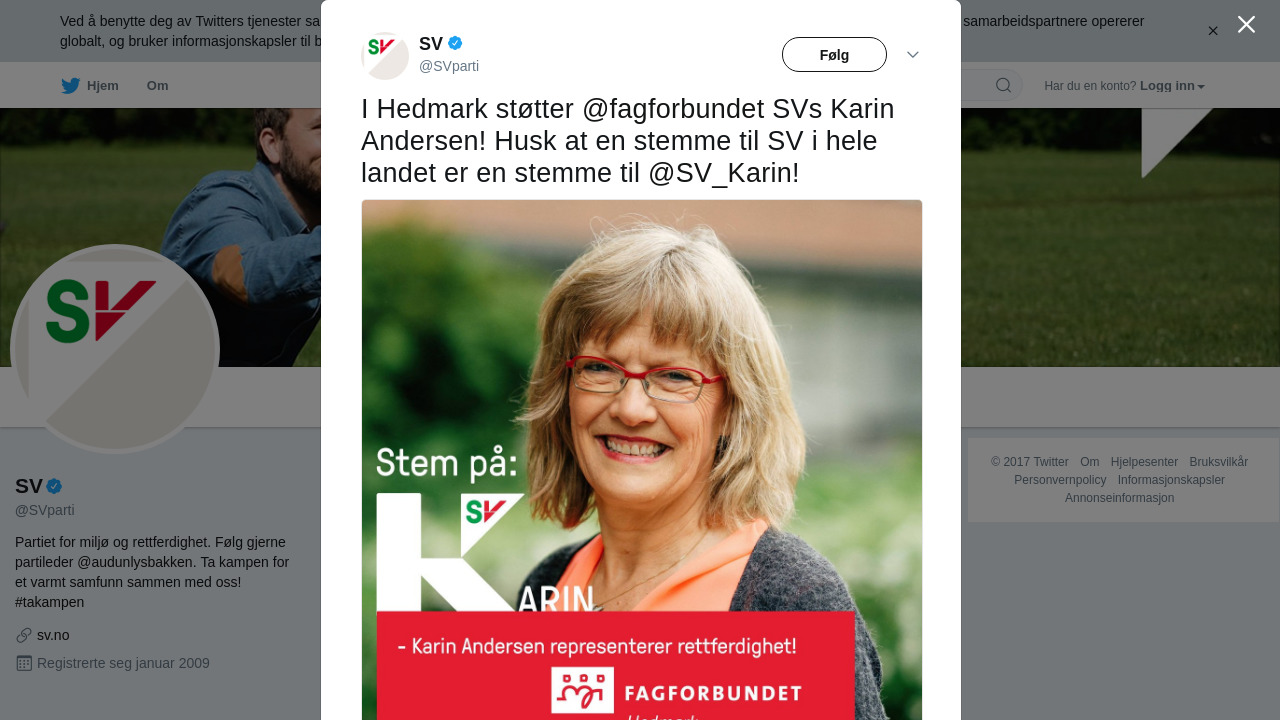Click verified badge next to profile name SV
Viewport: 1280px width, 720px height.
[54, 486]
